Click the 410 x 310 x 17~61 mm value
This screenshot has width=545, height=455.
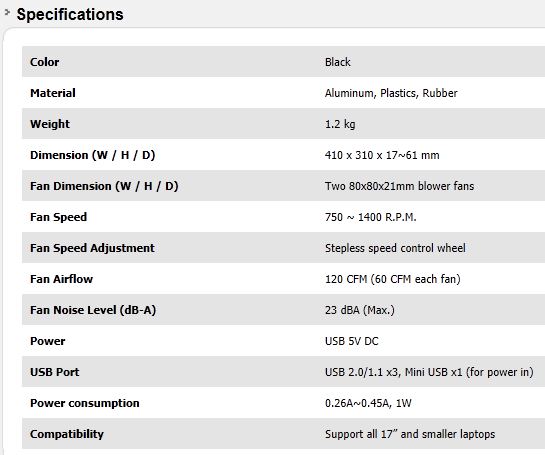[382, 155]
